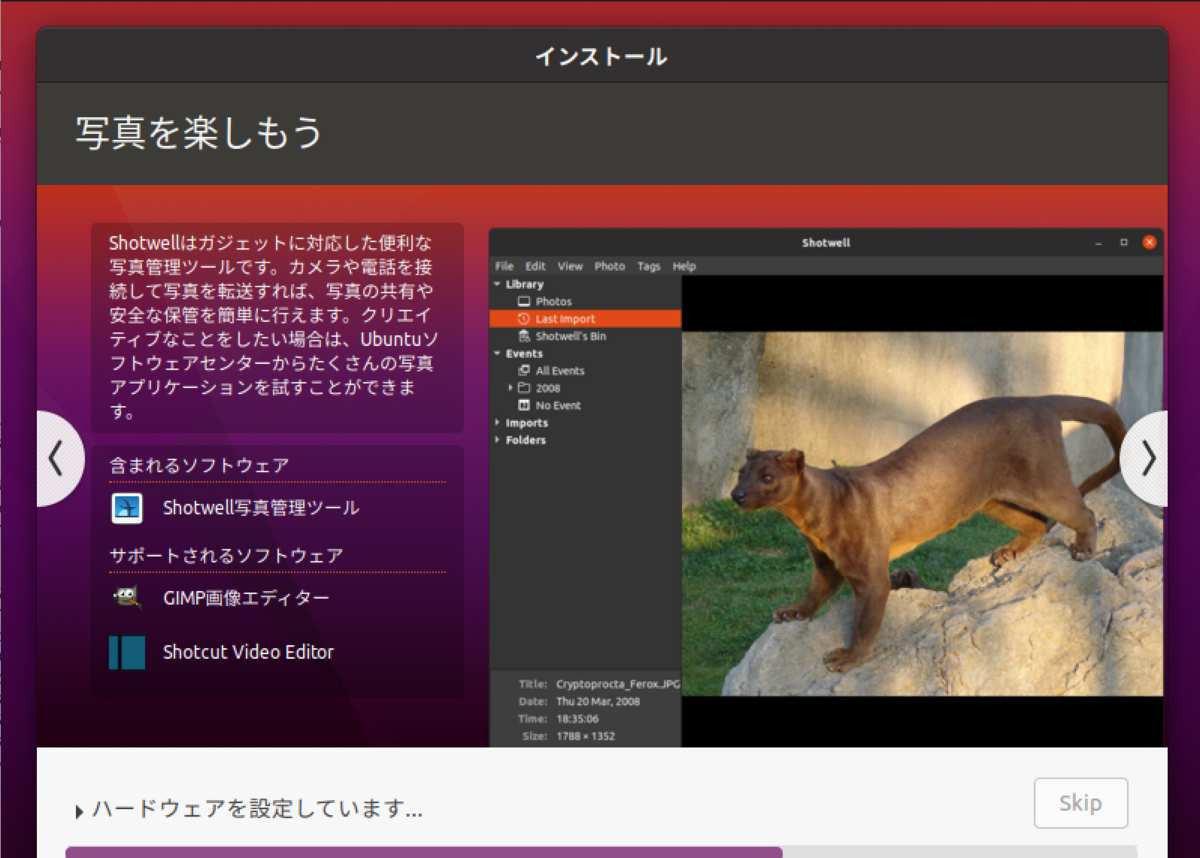Image resolution: width=1200 pixels, height=858 pixels.
Task: Click the installation progress bar
Action: 601,852
